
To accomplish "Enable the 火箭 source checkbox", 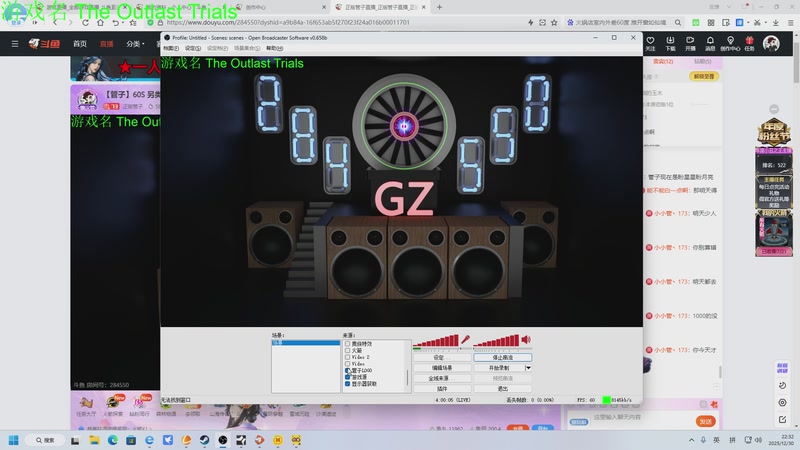I will (x=347, y=351).
